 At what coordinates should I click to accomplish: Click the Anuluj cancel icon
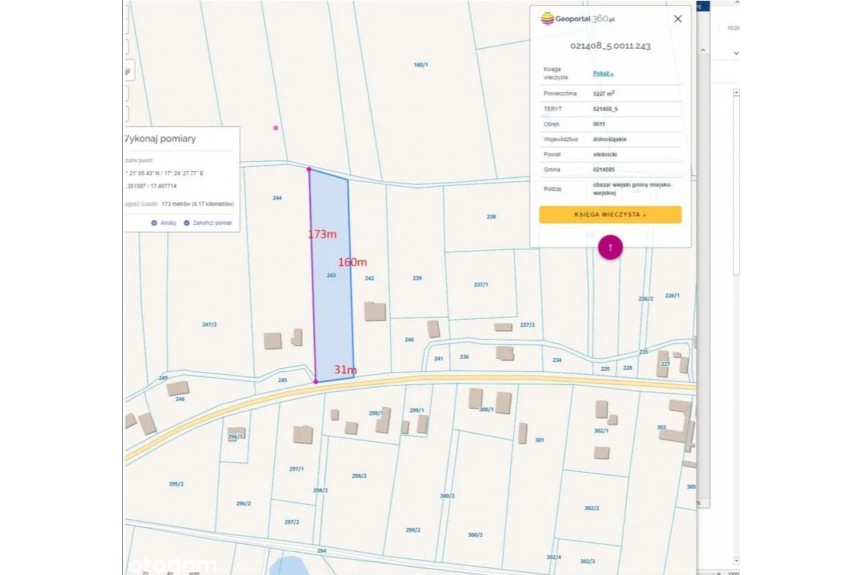(154, 222)
